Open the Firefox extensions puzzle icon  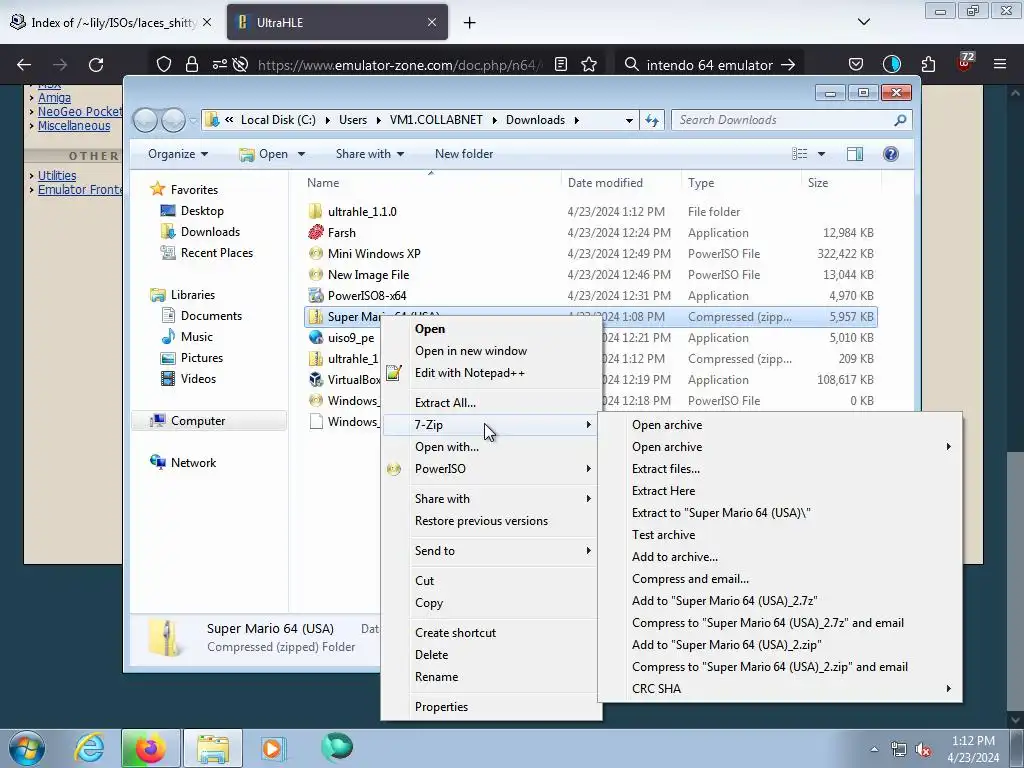[x=928, y=65]
